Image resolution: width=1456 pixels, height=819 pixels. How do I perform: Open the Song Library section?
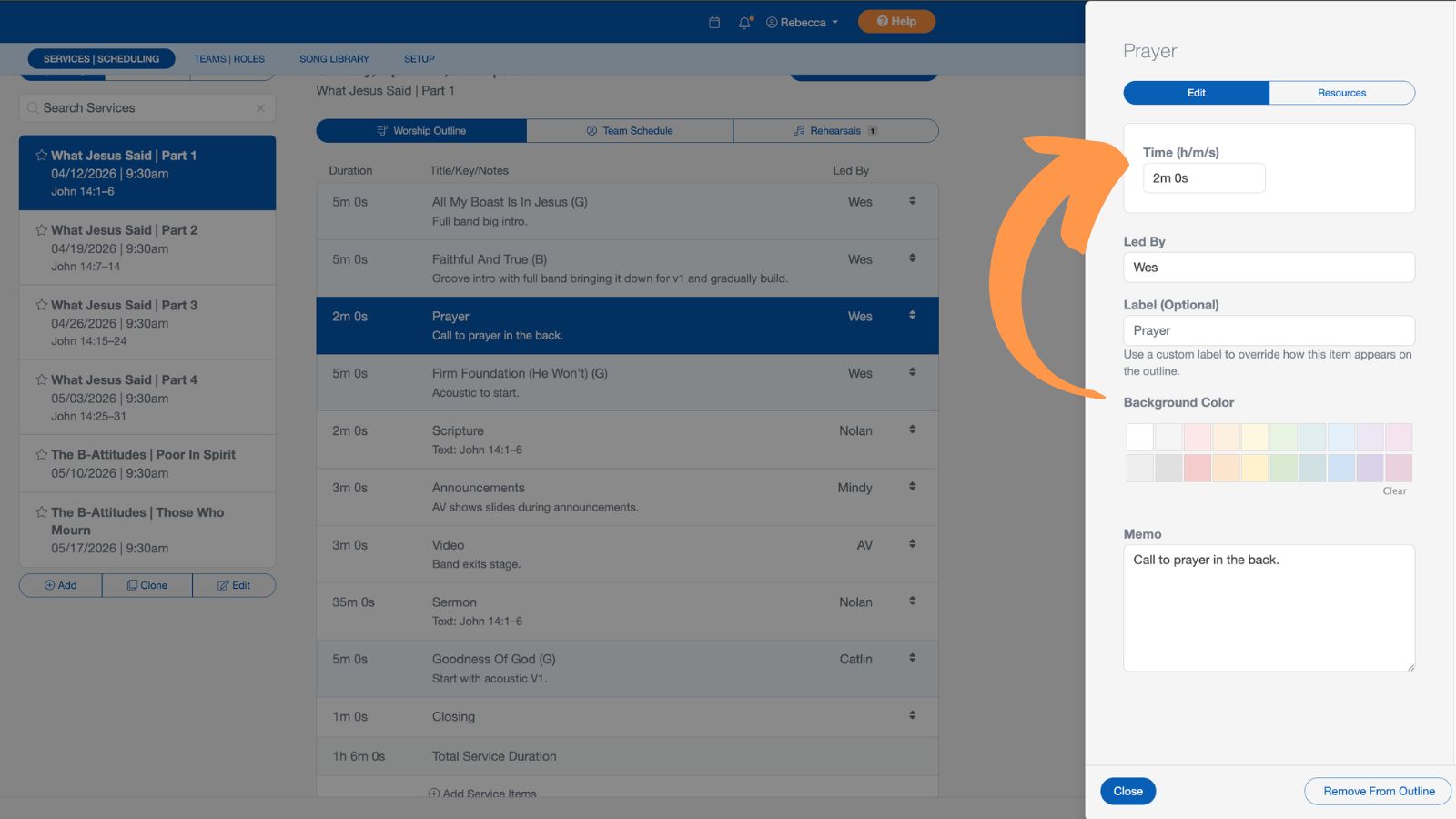click(334, 58)
